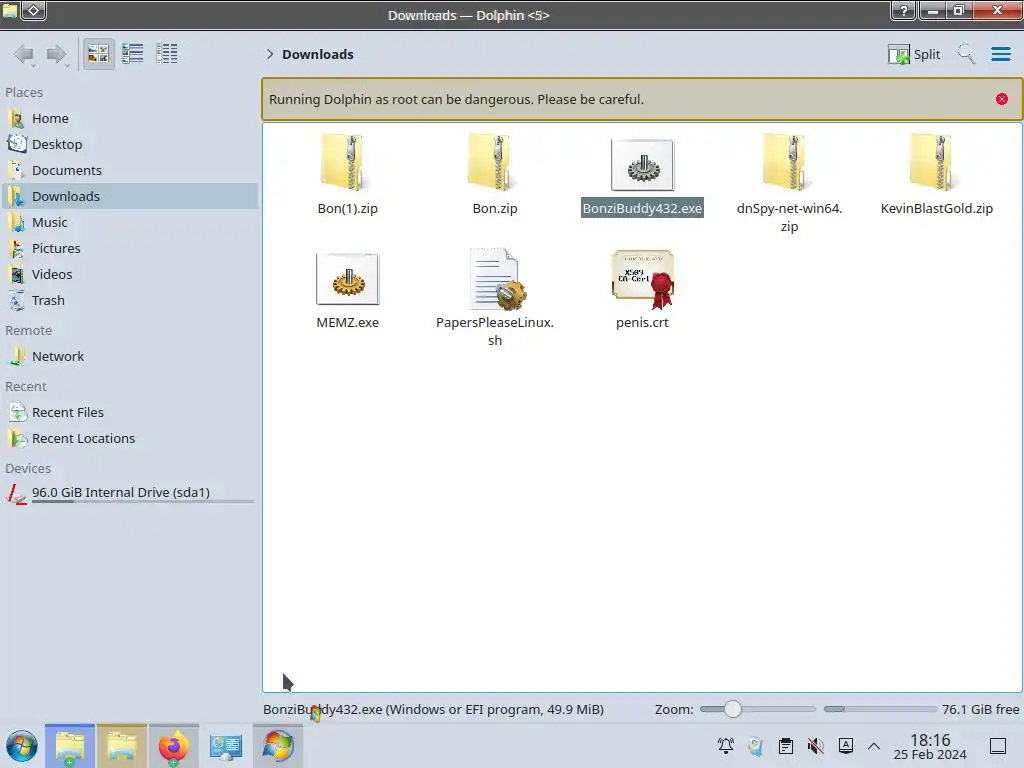
Task: Dismiss the root warning message
Action: [x=1001, y=99]
